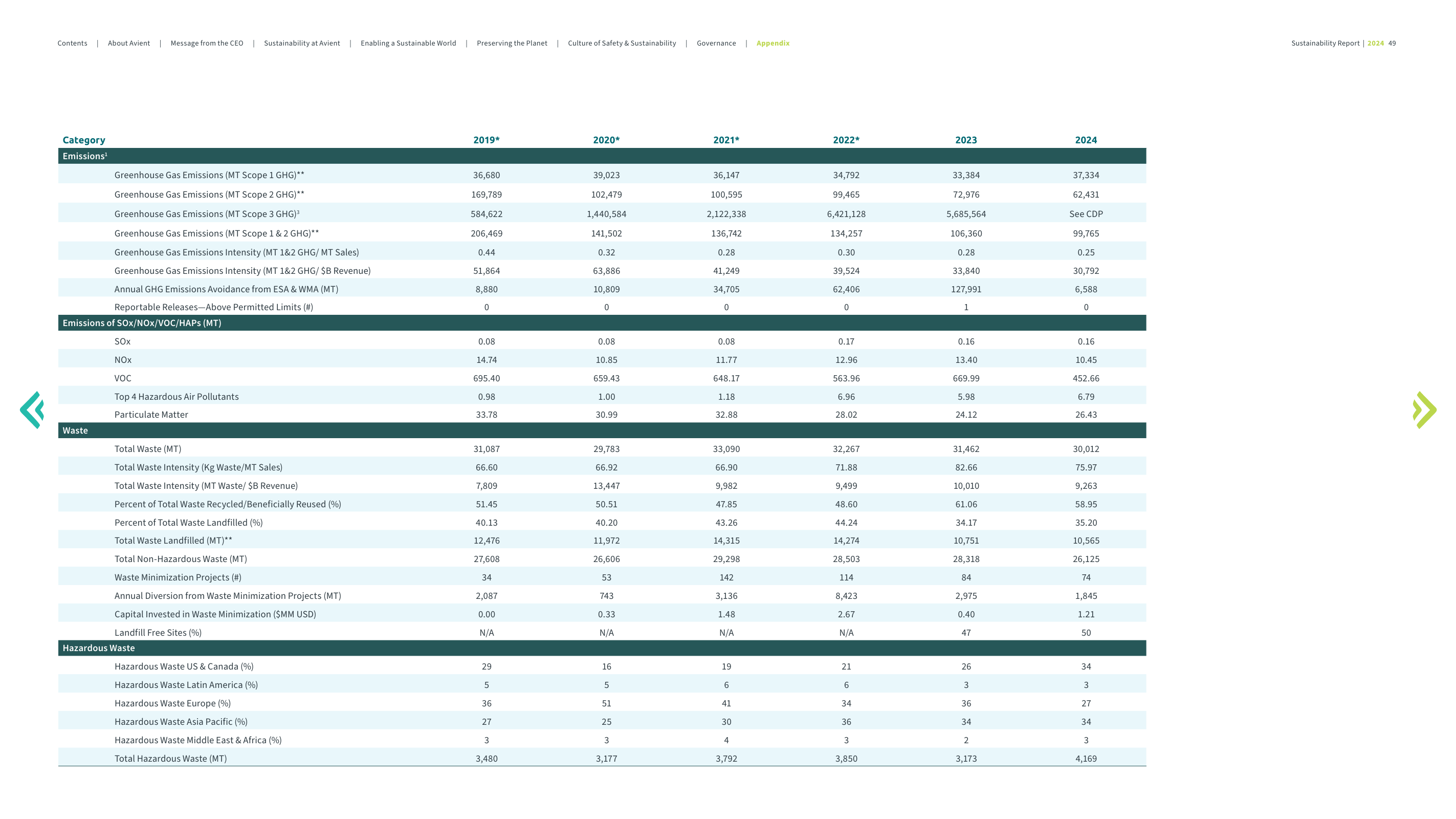Select Total Non-Hazardous Waste (MT) label

click(180, 559)
